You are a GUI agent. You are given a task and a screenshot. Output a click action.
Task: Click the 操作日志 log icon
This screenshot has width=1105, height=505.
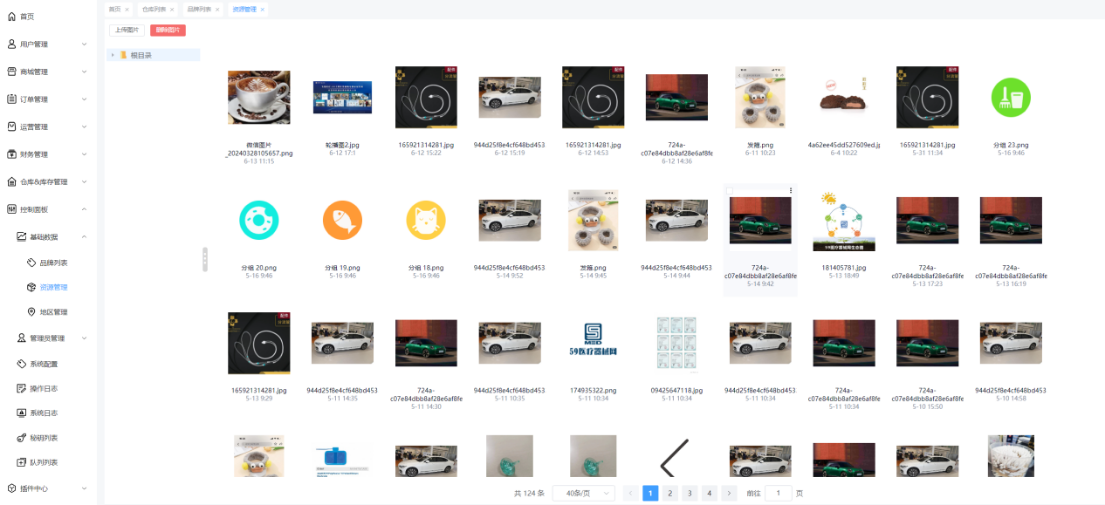(21, 388)
